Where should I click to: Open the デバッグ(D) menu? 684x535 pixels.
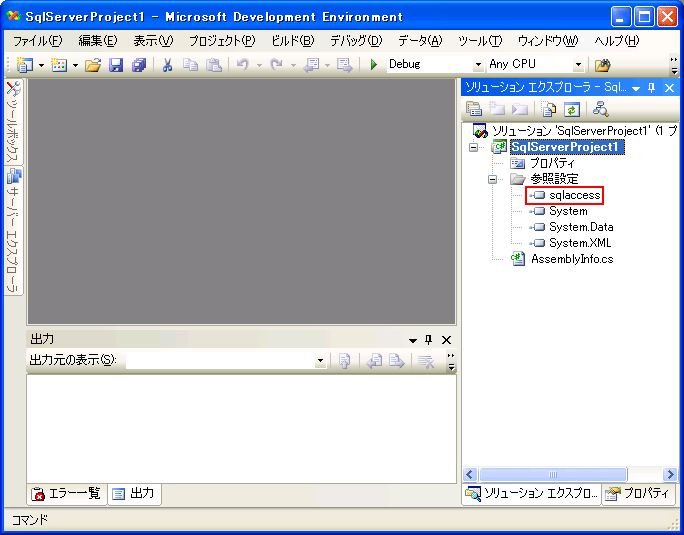point(356,41)
